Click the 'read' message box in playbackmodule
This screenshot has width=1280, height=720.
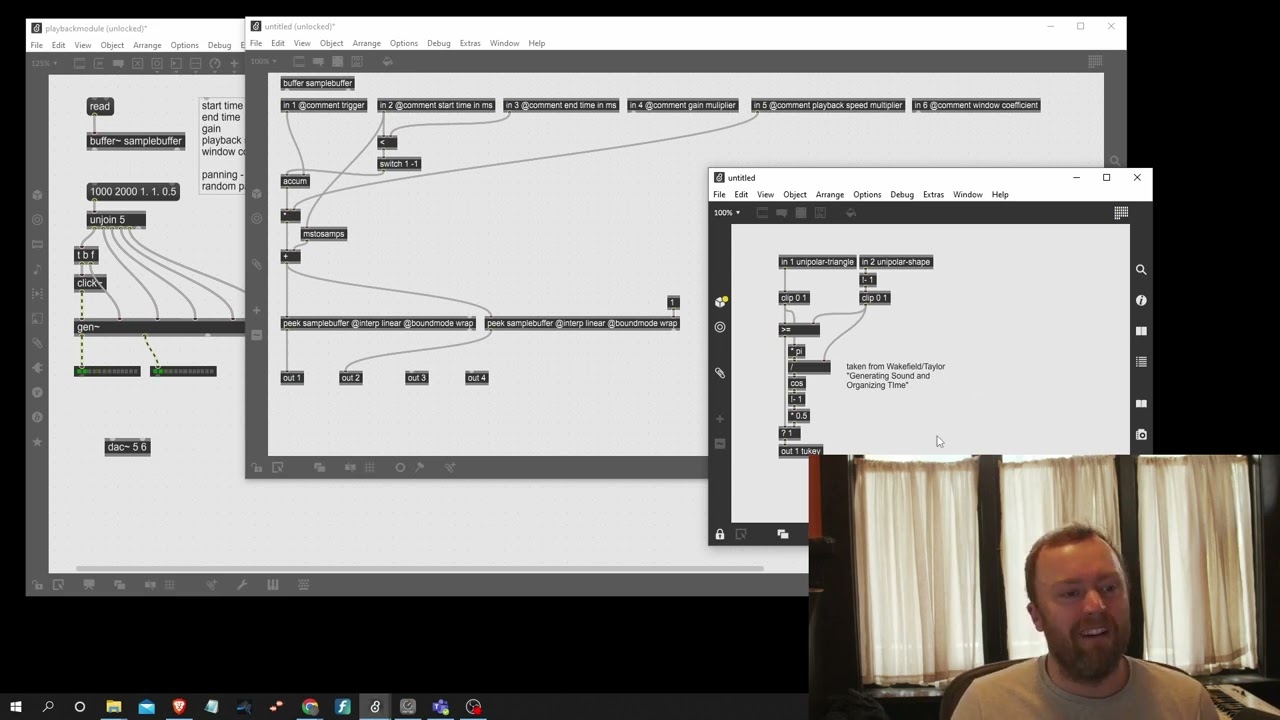100,106
